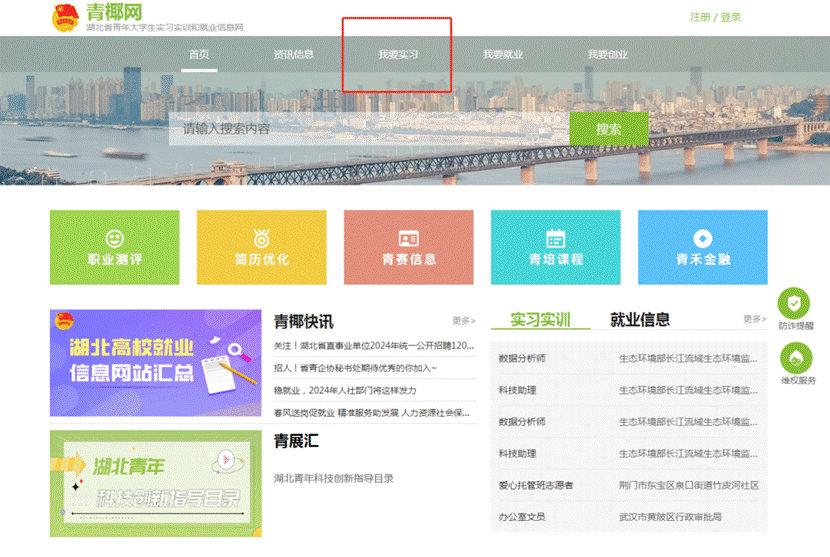
Task: Open news 春风送岗促就业 精准服务助发展
Action: [x=372, y=412]
